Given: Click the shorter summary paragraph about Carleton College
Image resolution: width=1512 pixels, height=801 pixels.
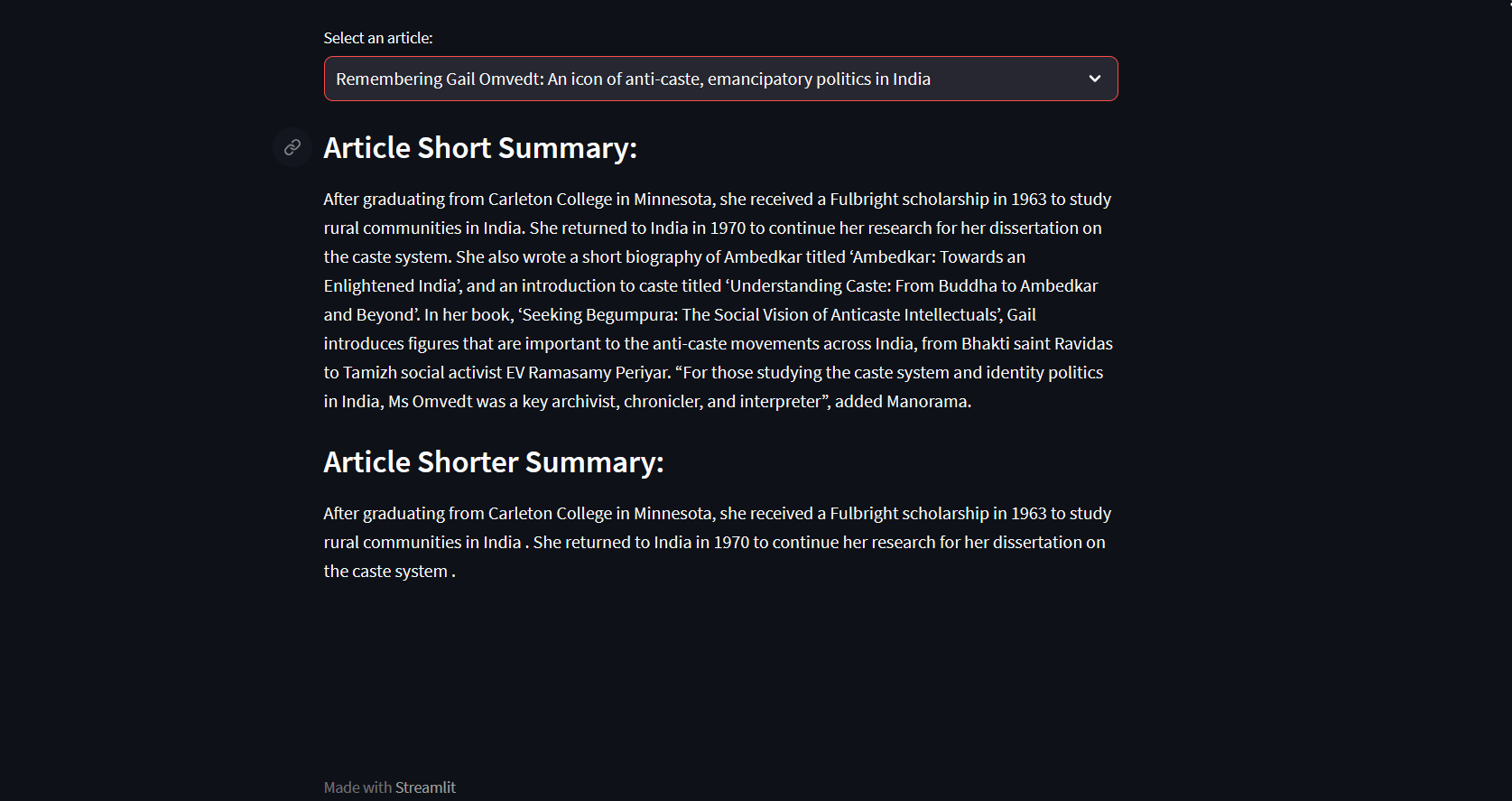Looking at the screenshot, I should click(718, 541).
